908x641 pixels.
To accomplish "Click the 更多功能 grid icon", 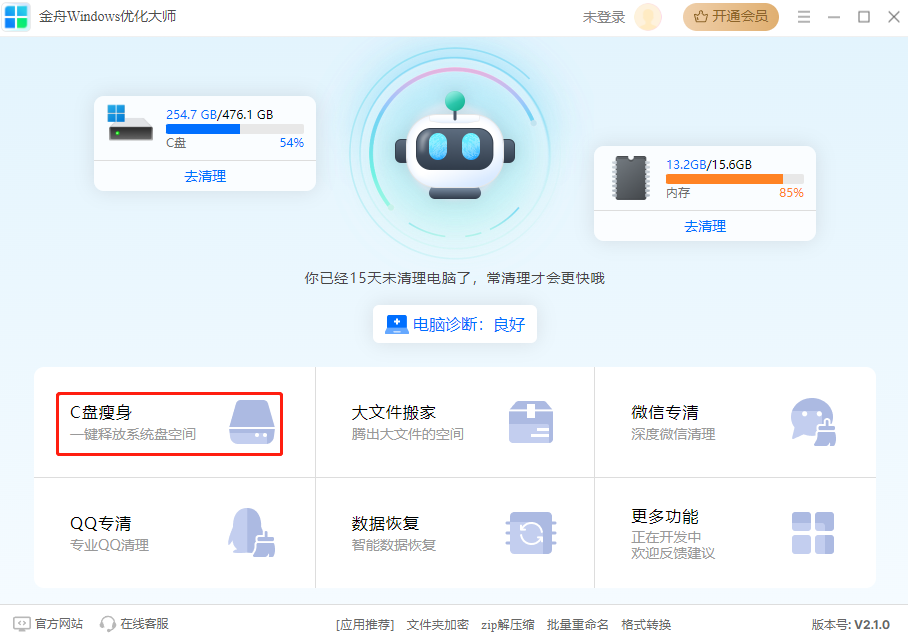I will (x=812, y=533).
